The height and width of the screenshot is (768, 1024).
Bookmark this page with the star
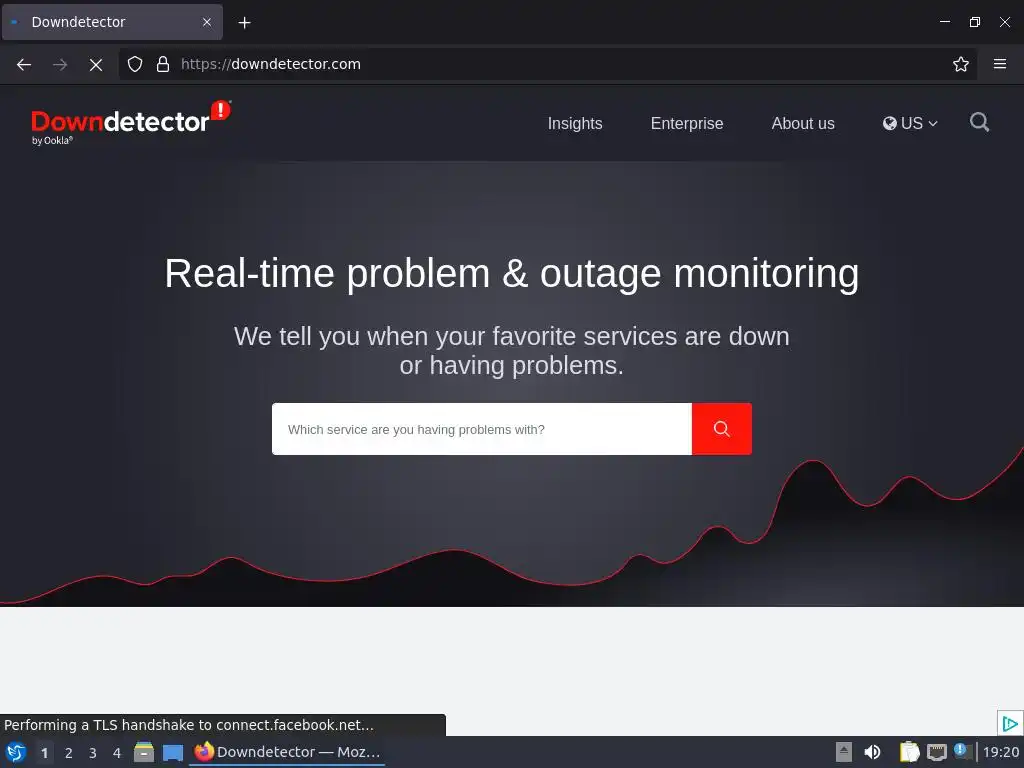pos(961,64)
